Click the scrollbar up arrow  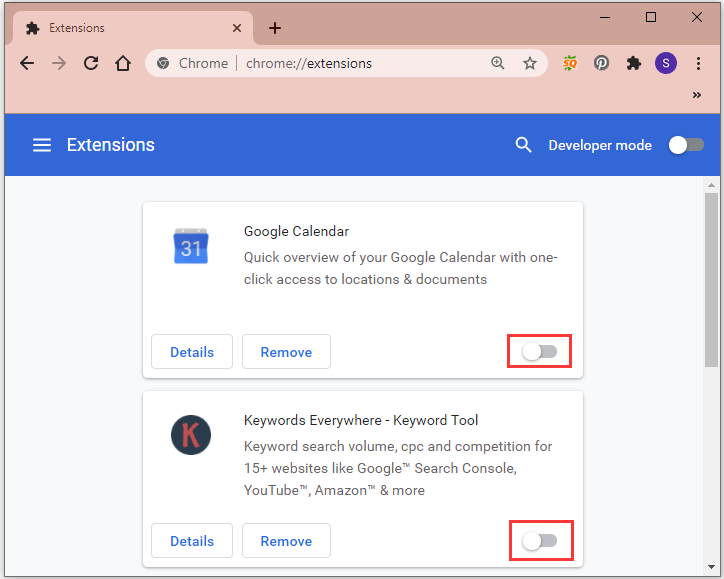[711, 185]
